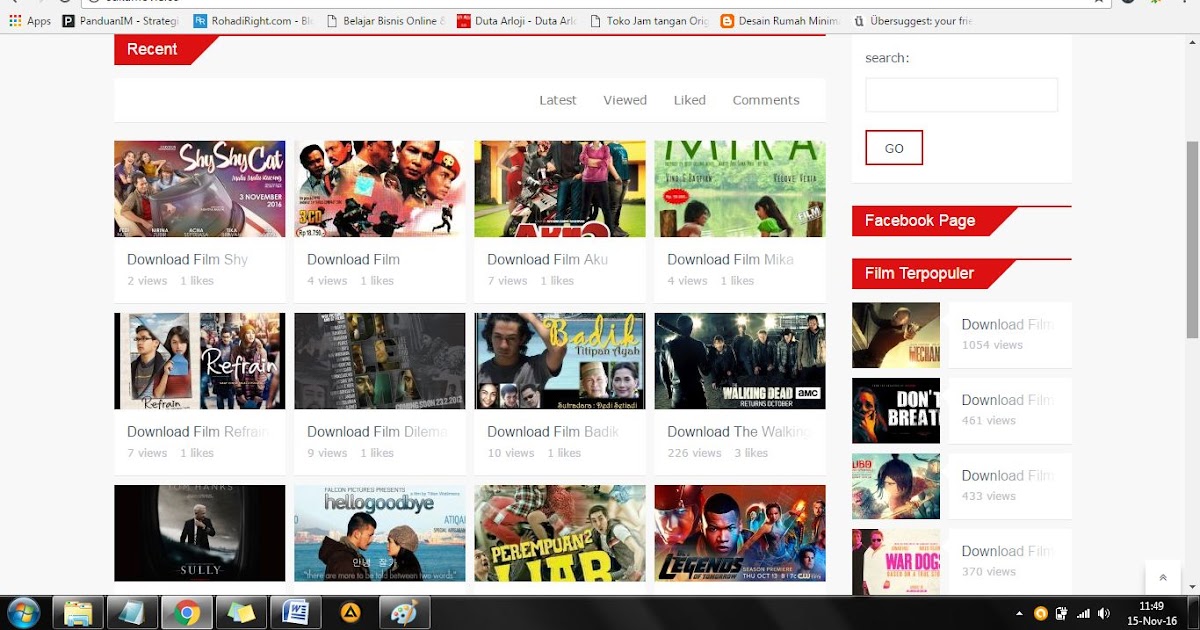The image size is (1200, 630).
Task: Switch to Google Chrome in taskbar
Action: 186,612
